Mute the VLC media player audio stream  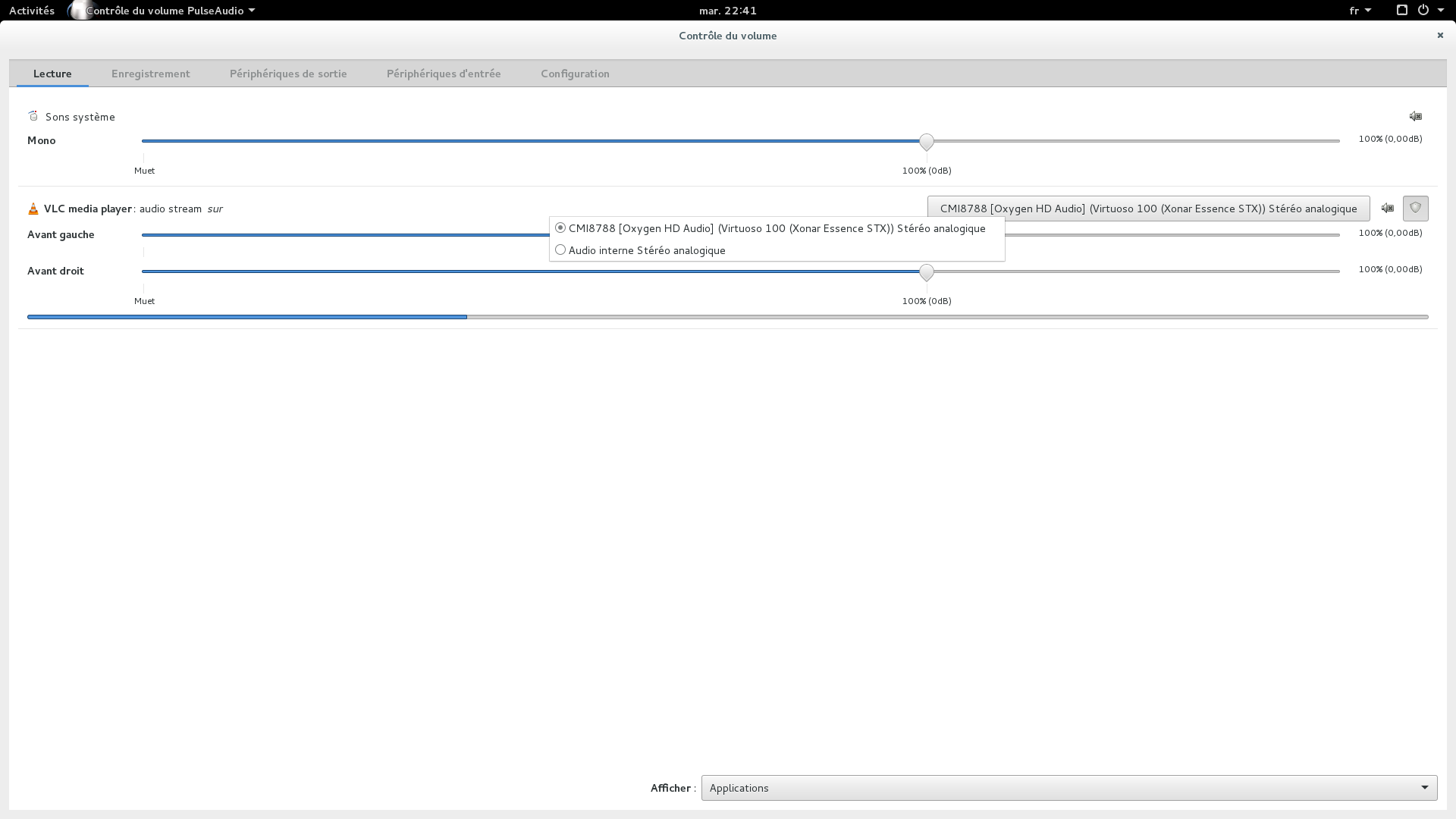1387,208
